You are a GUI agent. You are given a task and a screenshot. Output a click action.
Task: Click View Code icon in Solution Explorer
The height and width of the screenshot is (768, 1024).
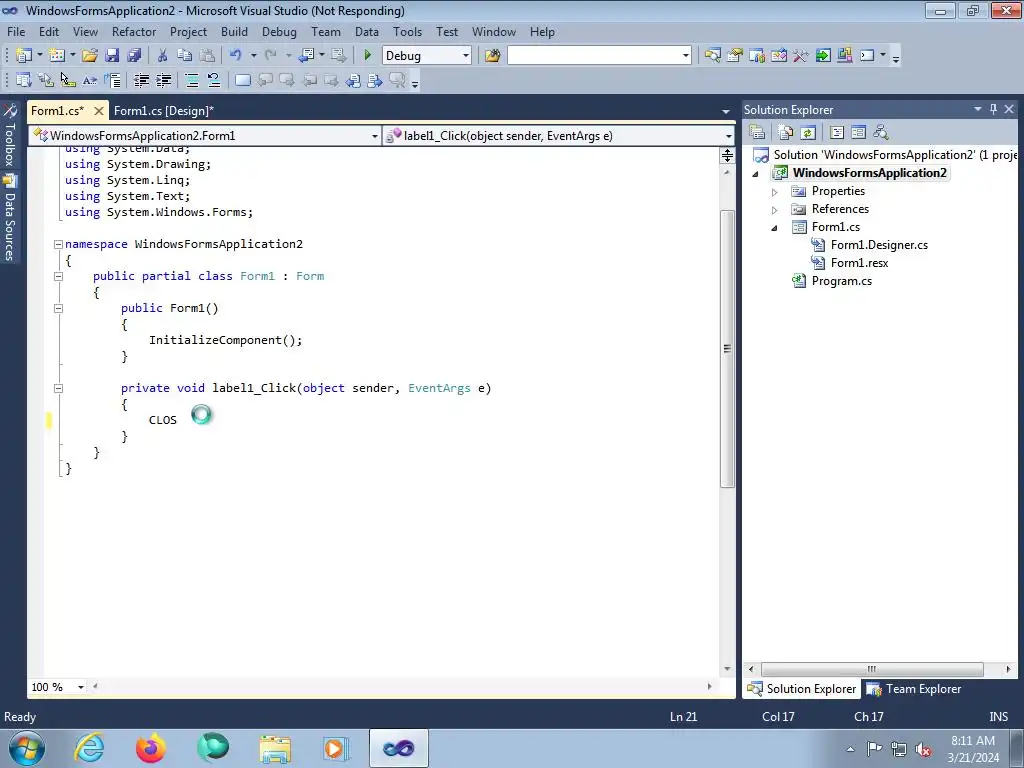pyautogui.click(x=837, y=133)
